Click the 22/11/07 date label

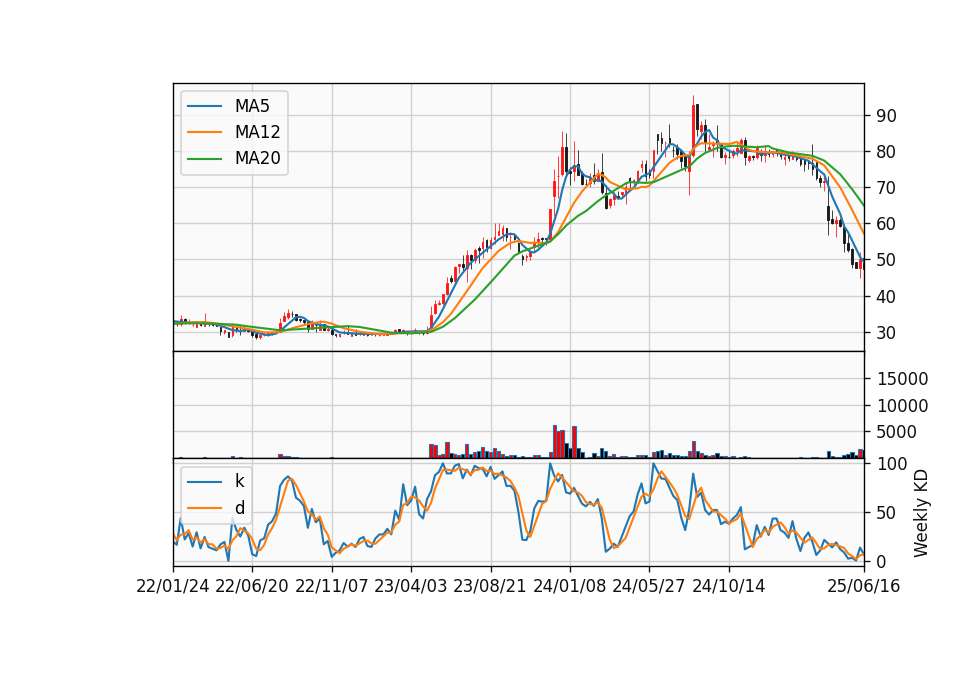tap(332, 587)
